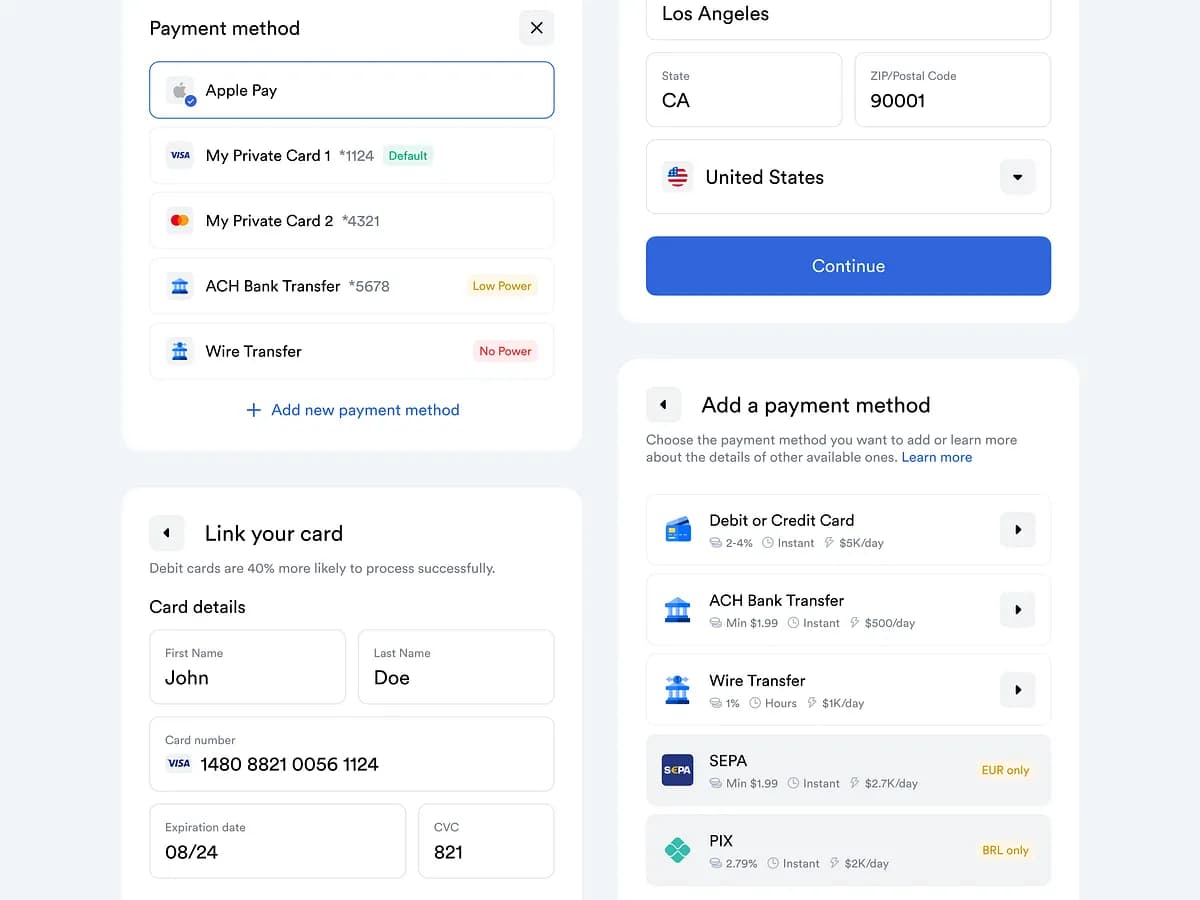Click the SEPA logo icon
The height and width of the screenshot is (900, 1200).
pos(678,770)
